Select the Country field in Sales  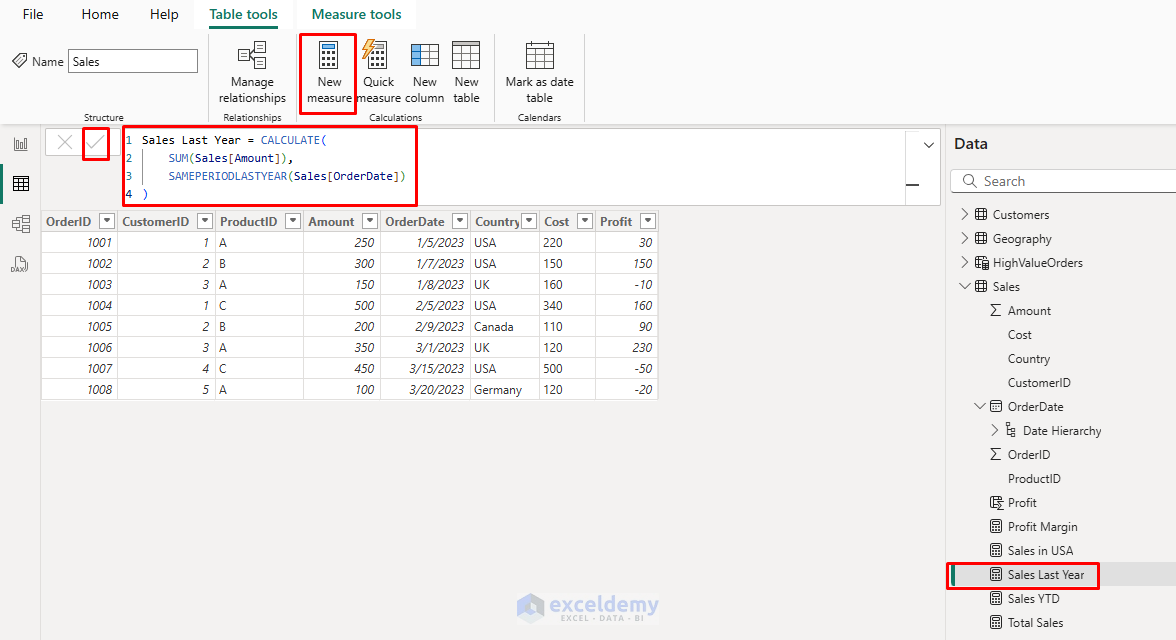point(1028,359)
